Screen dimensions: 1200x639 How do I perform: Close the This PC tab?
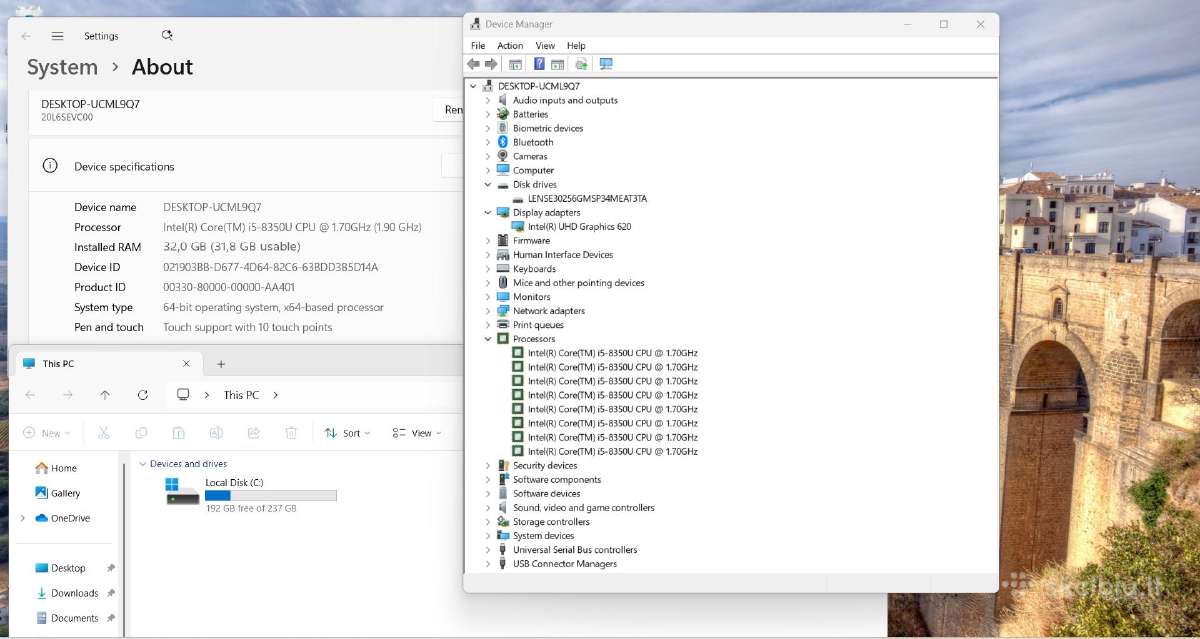coord(186,364)
